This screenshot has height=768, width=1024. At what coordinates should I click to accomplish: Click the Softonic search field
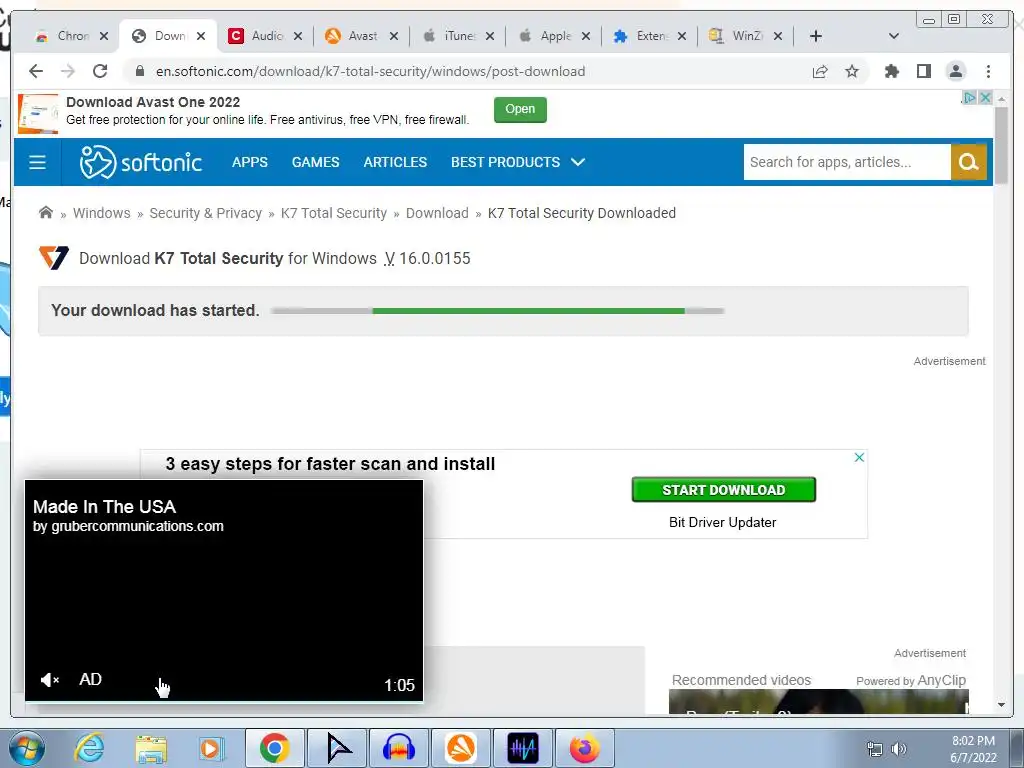click(x=847, y=162)
